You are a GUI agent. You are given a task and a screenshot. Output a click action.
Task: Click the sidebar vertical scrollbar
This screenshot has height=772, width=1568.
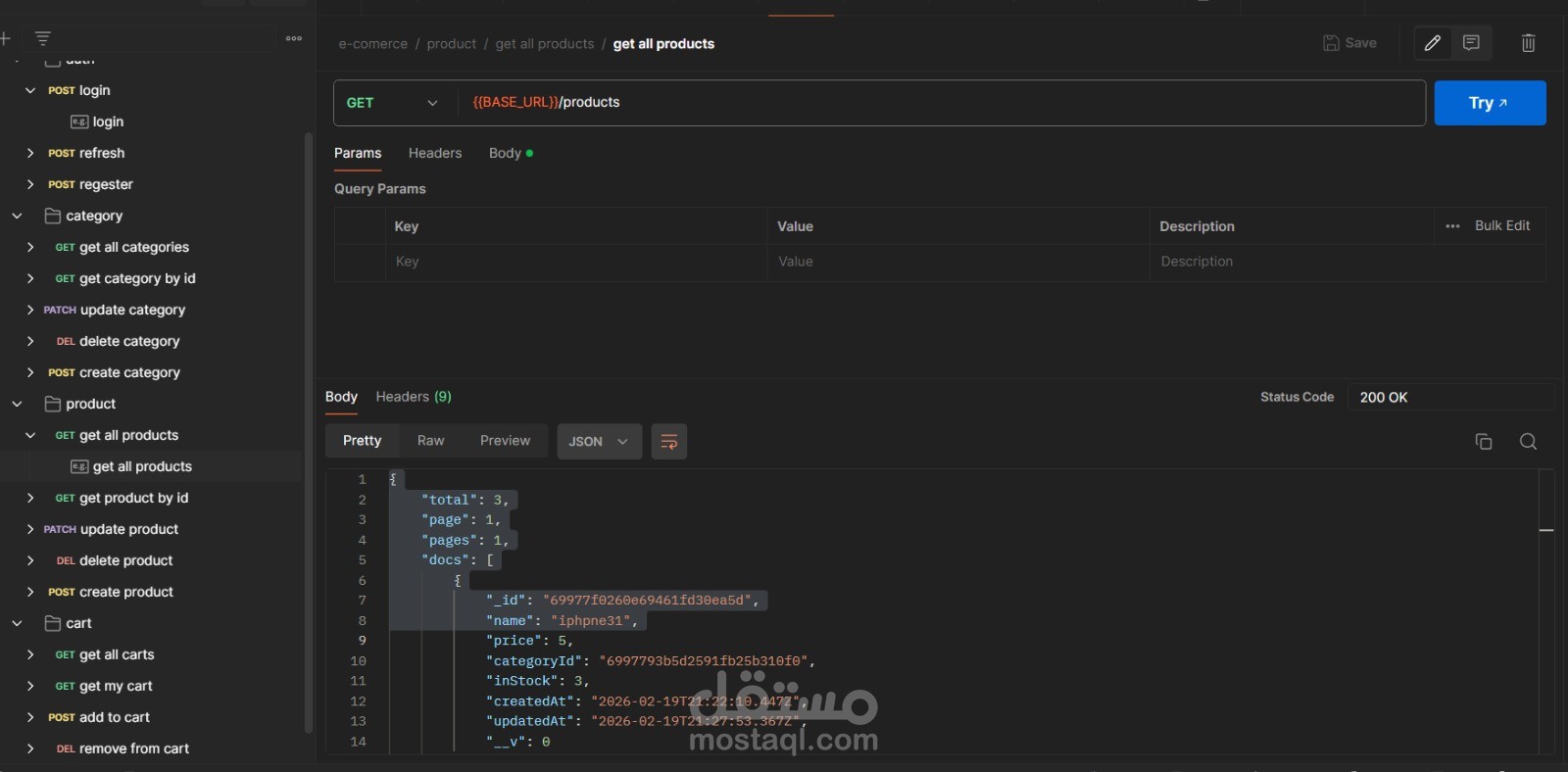click(309, 431)
